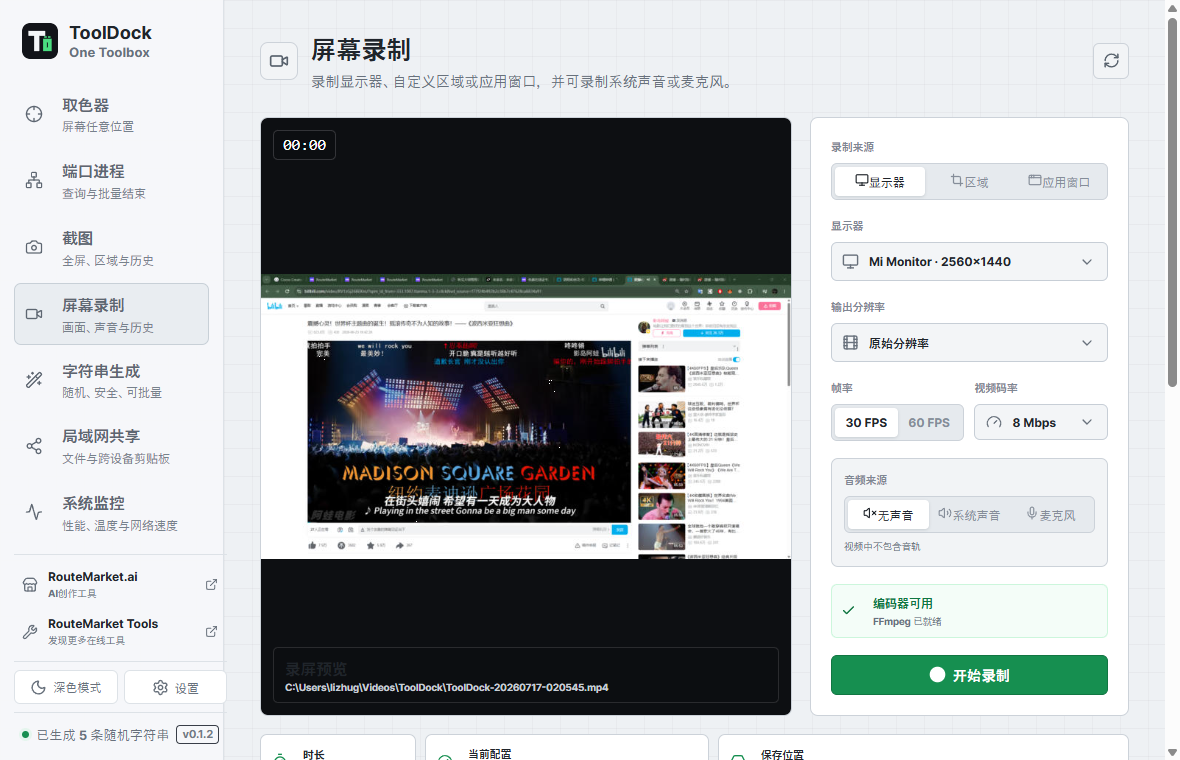1180x760 pixels.
Task: Select 系统声音 audio source
Action: (969, 515)
